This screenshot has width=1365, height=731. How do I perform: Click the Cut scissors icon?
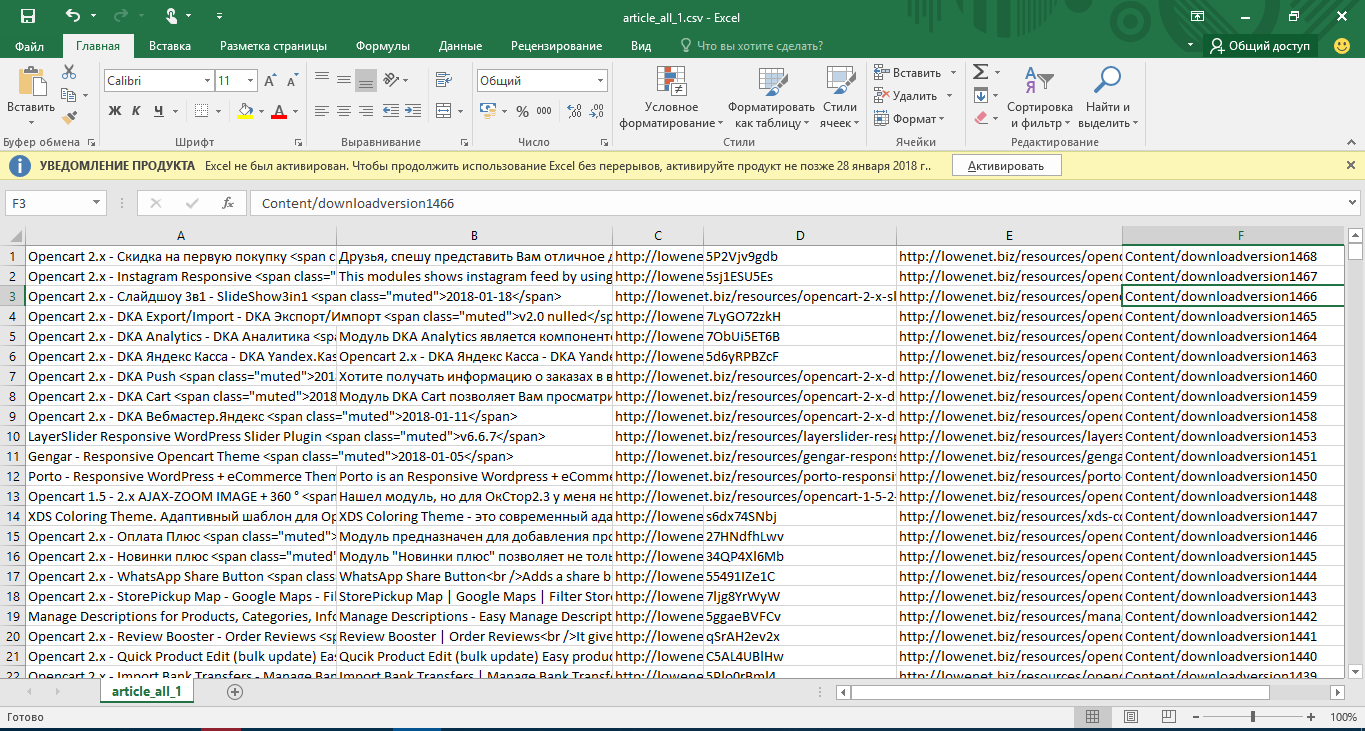tap(69, 72)
